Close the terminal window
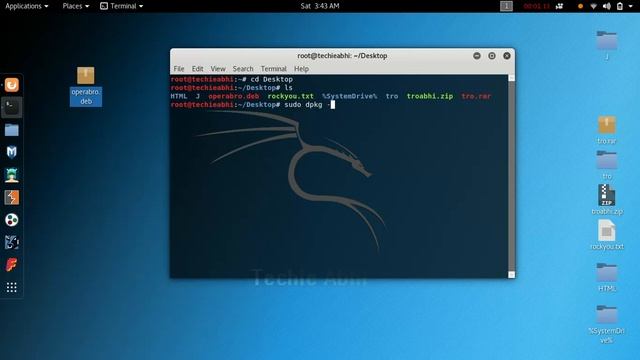Viewport: 640px width, 360px height. pyautogui.click(x=507, y=56)
